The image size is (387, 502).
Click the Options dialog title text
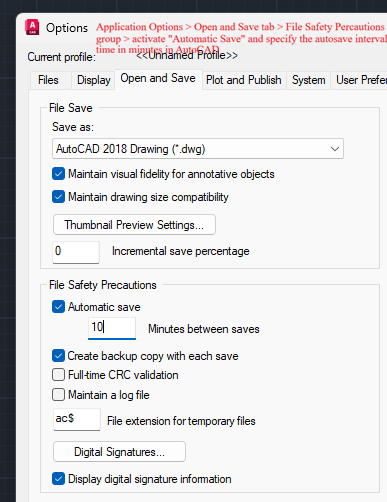[x=67, y=28]
